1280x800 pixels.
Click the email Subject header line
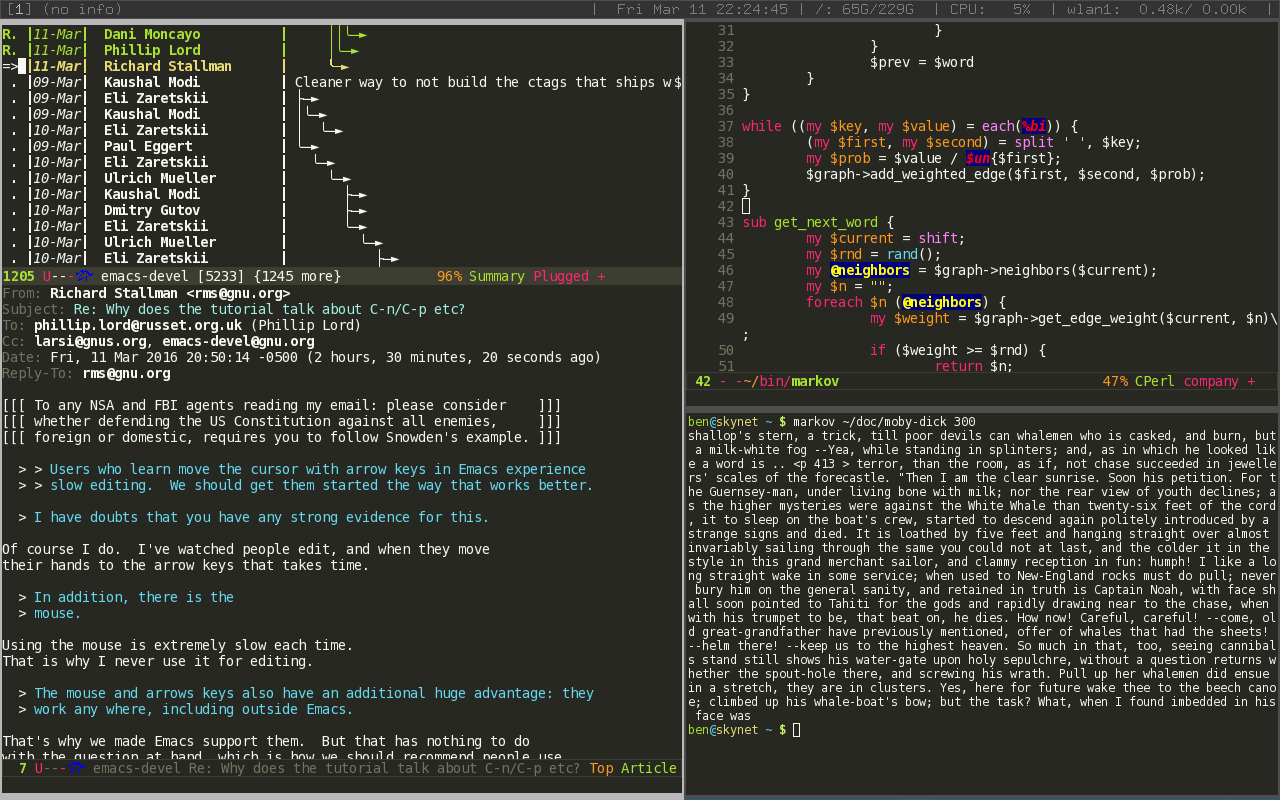[233, 309]
